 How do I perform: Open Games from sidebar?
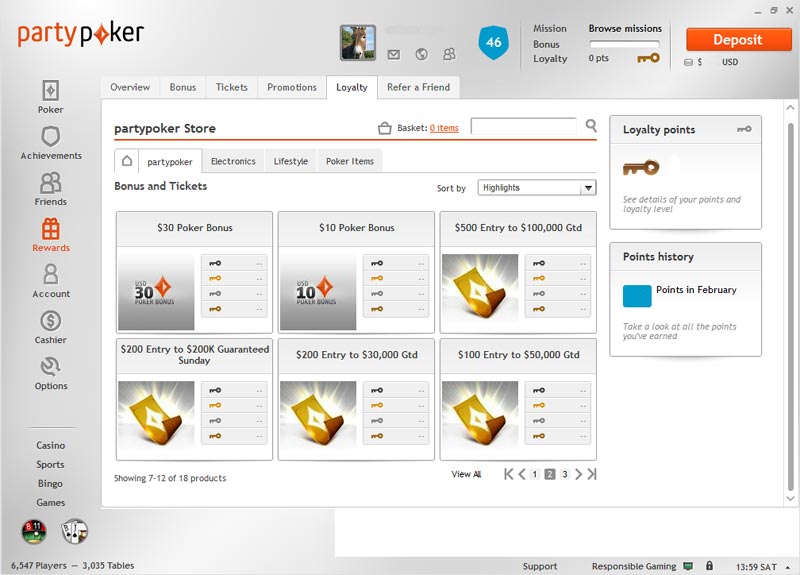click(x=51, y=503)
